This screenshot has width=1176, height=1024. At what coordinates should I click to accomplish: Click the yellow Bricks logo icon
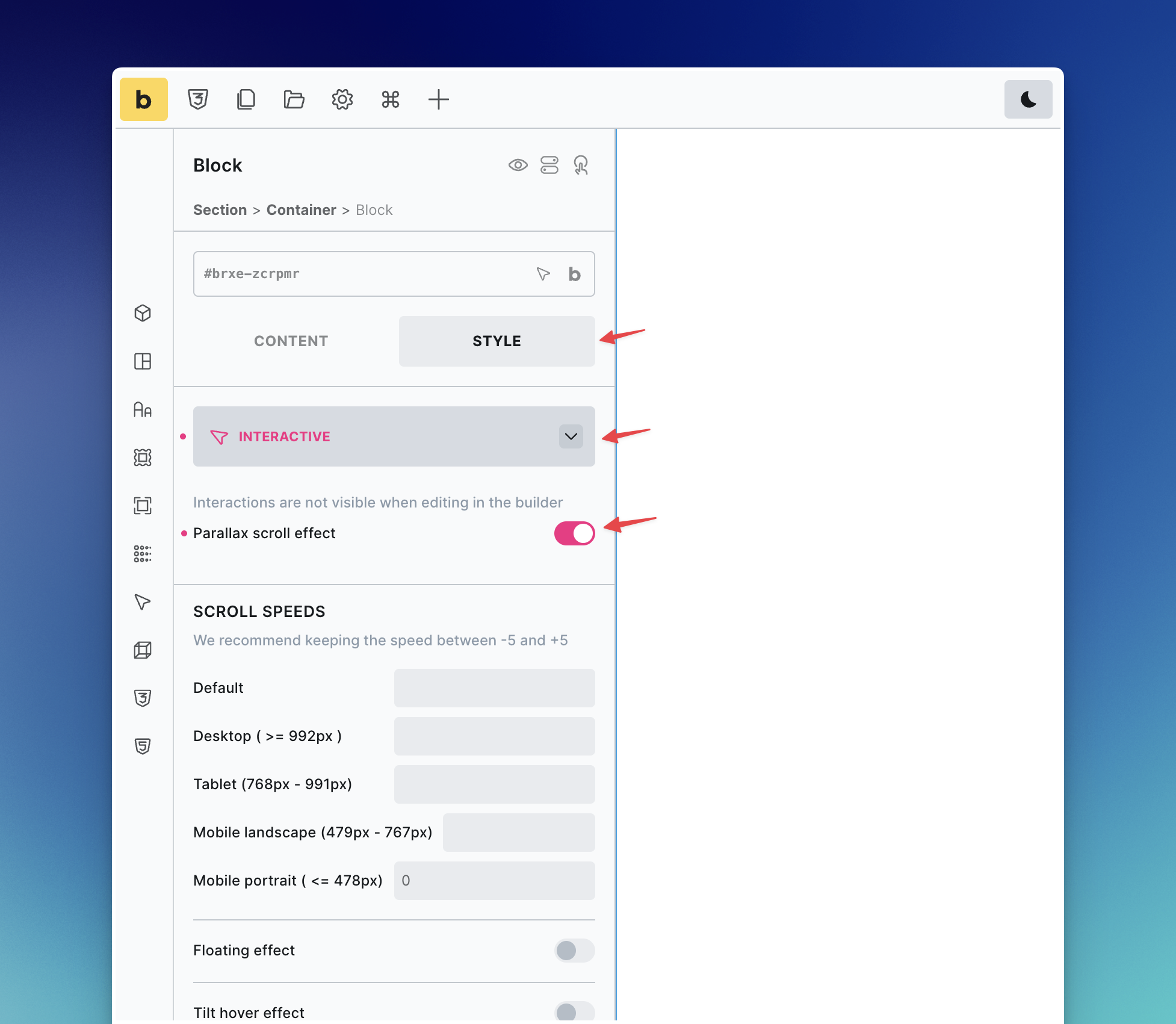pos(143,99)
